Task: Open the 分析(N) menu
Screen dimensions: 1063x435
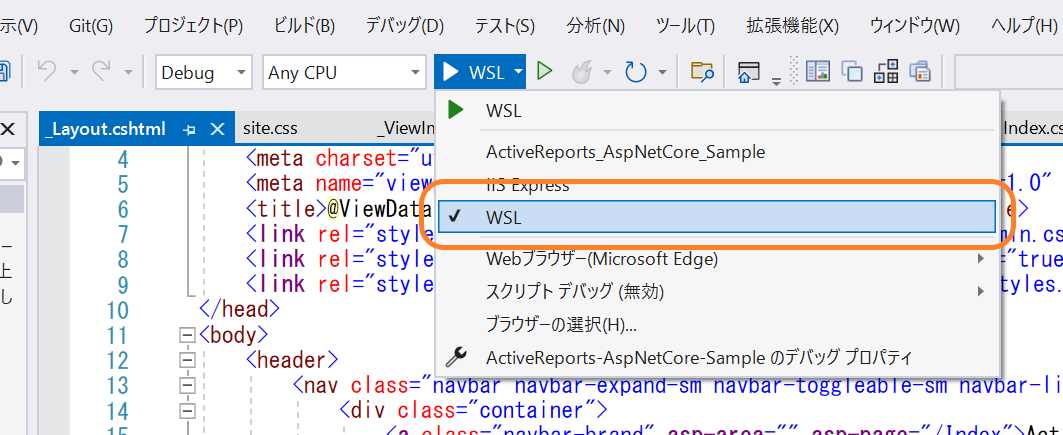Action: point(595,26)
